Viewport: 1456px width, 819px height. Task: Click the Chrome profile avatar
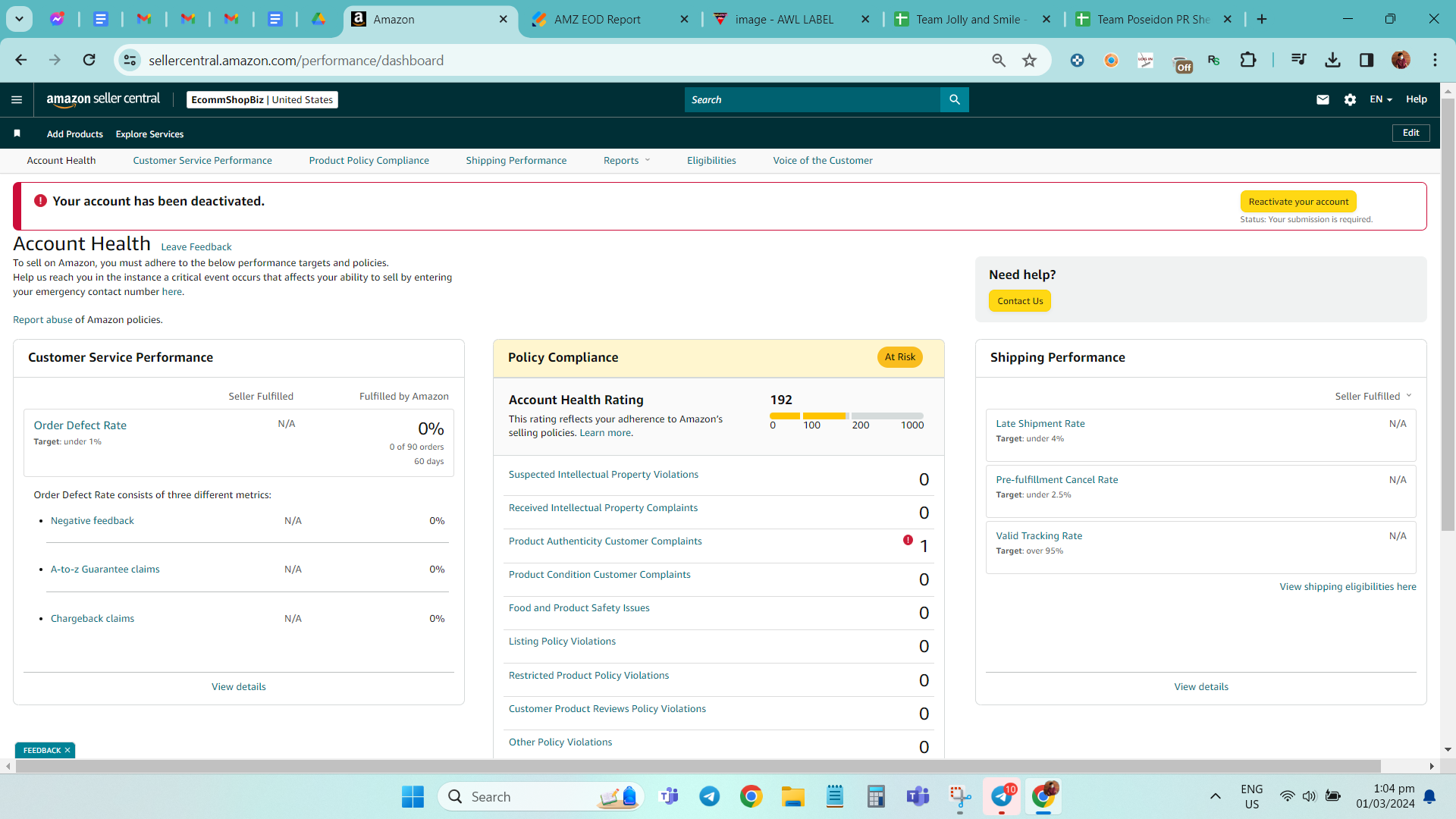tap(1401, 60)
